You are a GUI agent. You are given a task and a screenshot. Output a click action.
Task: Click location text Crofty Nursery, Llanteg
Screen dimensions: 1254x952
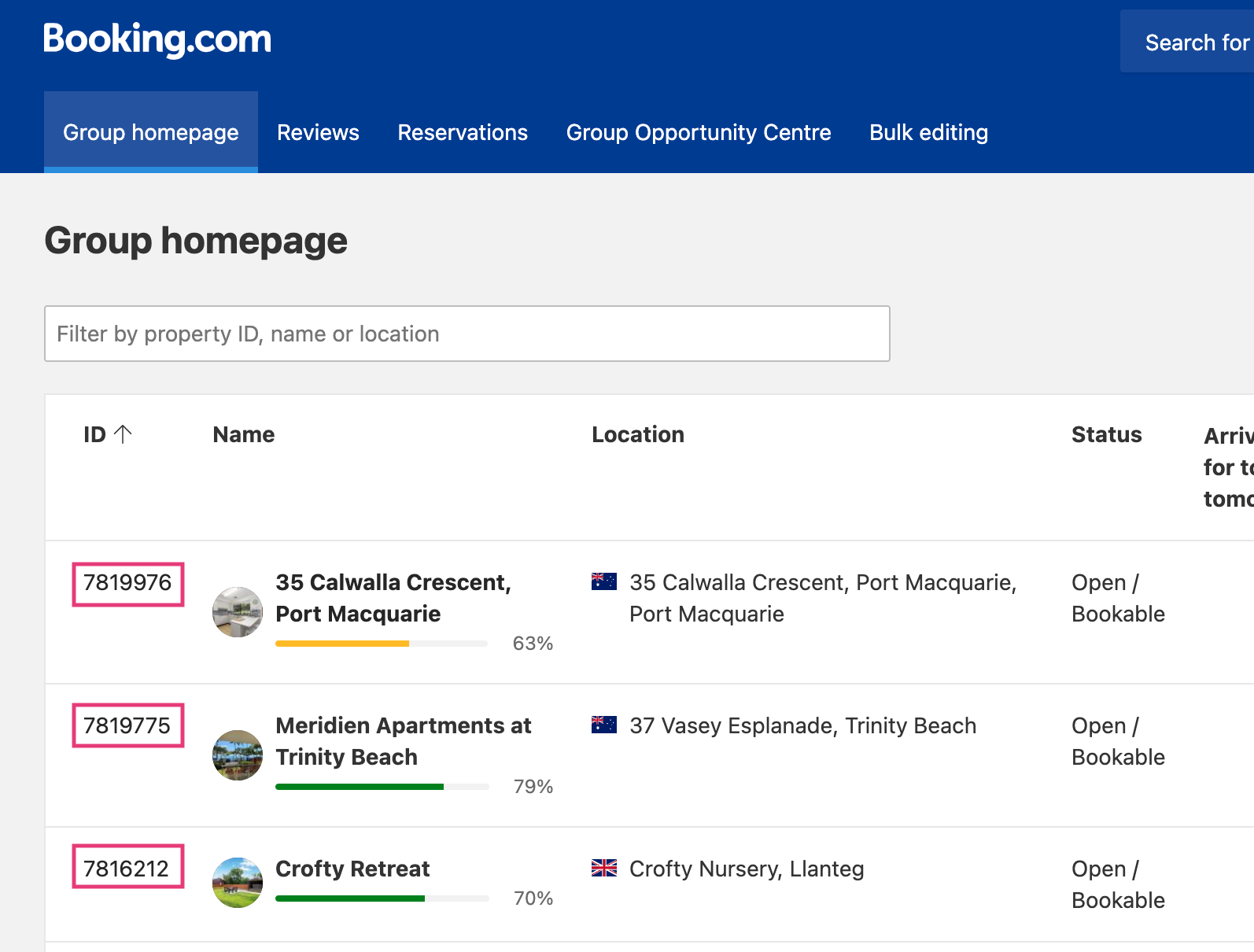(747, 869)
